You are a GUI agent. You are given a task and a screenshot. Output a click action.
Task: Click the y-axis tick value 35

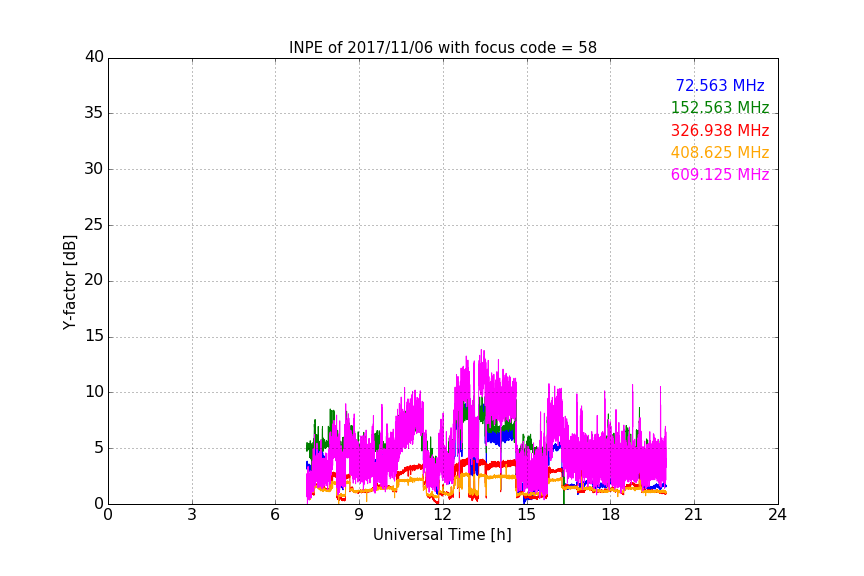point(94,113)
